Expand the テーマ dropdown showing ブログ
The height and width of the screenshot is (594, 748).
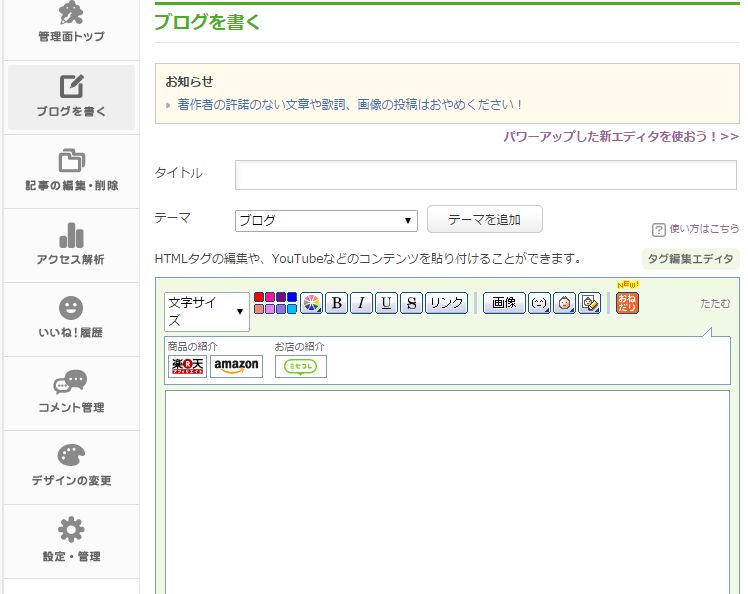click(x=326, y=220)
